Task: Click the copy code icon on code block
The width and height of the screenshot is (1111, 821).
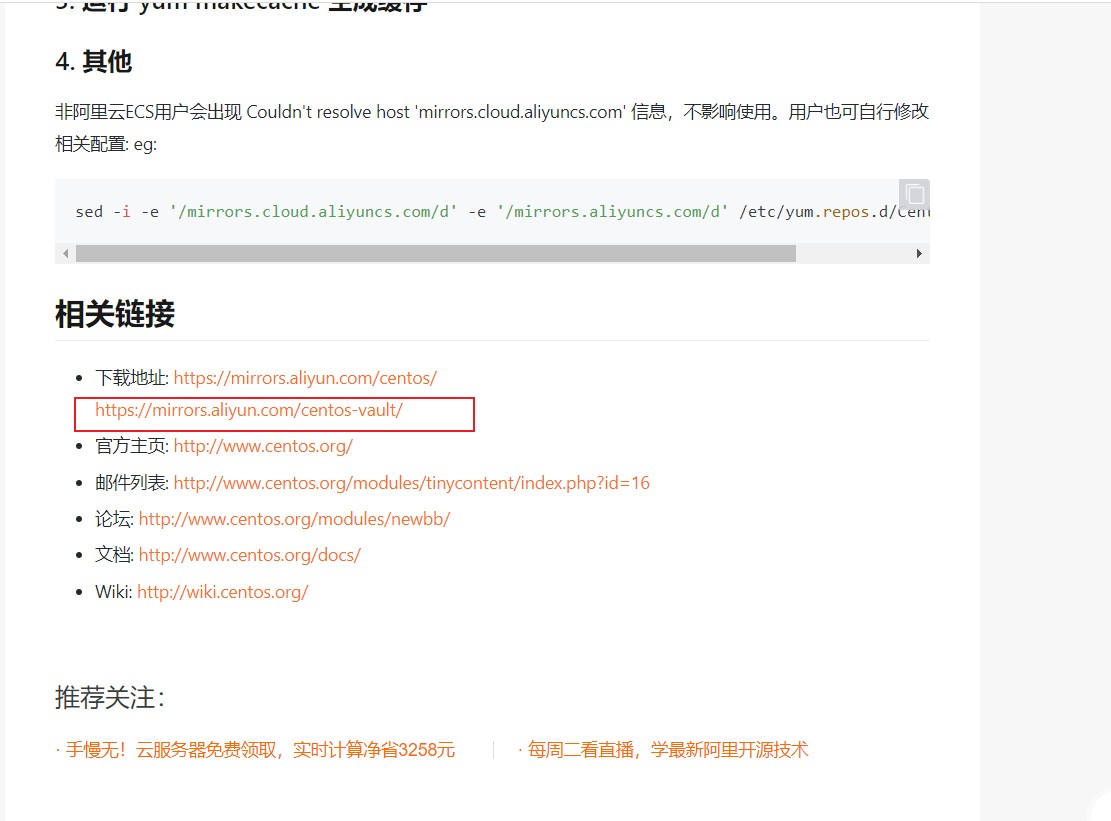Action: coord(913,194)
